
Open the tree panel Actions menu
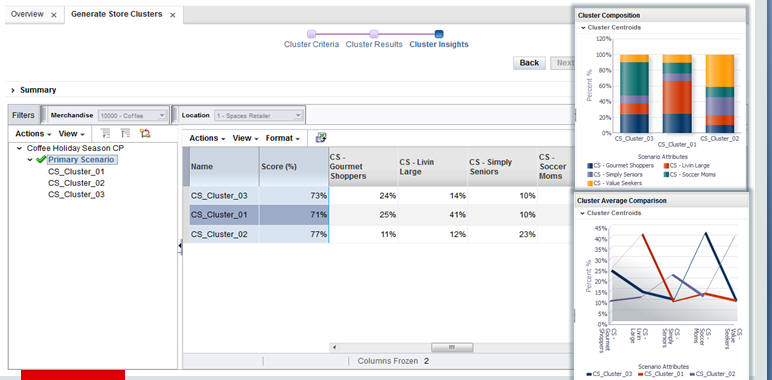tap(33, 134)
